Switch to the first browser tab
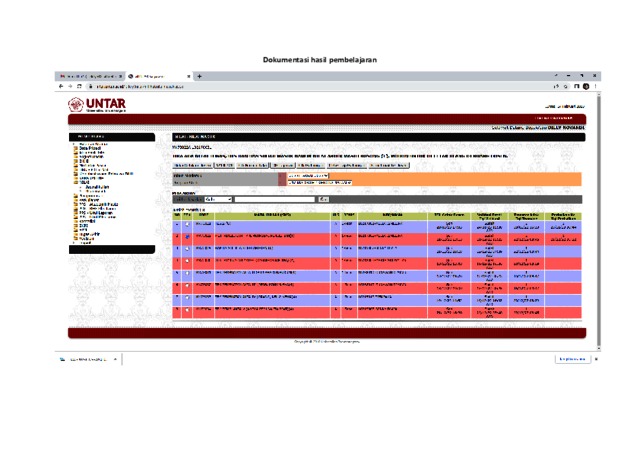Screen dimensions: 640x452 [x=88, y=76]
